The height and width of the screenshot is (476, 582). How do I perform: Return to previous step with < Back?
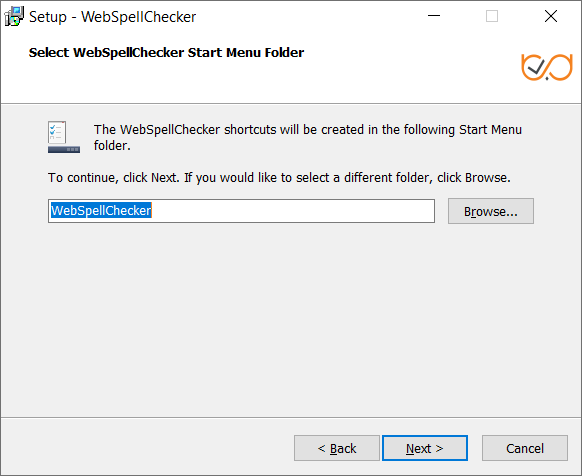tap(337, 448)
